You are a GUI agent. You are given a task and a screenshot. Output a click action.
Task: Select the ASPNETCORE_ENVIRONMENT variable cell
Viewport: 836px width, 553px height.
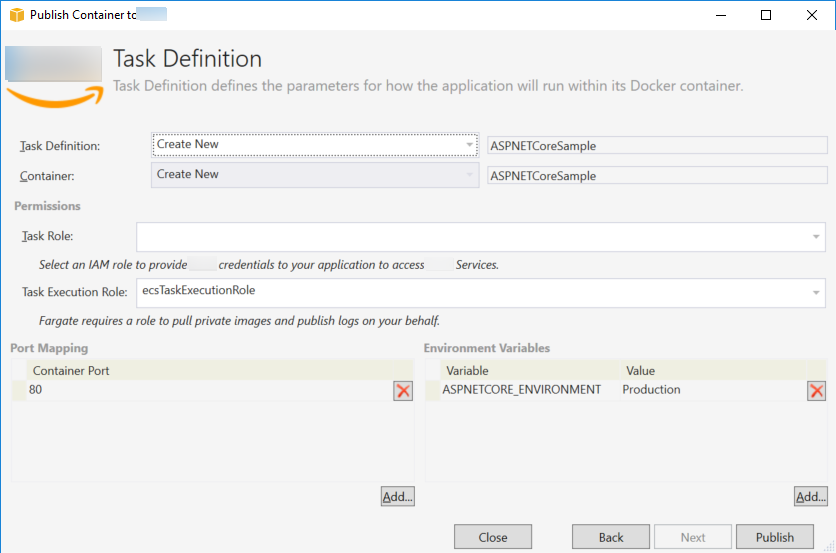point(522,390)
